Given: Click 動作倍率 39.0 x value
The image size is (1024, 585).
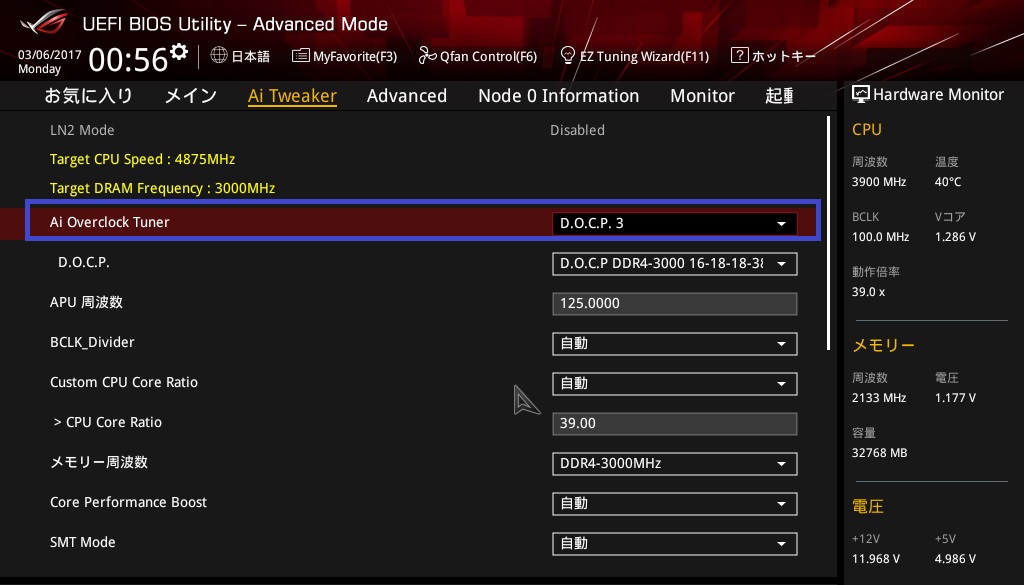Looking at the screenshot, I should click(x=869, y=292).
